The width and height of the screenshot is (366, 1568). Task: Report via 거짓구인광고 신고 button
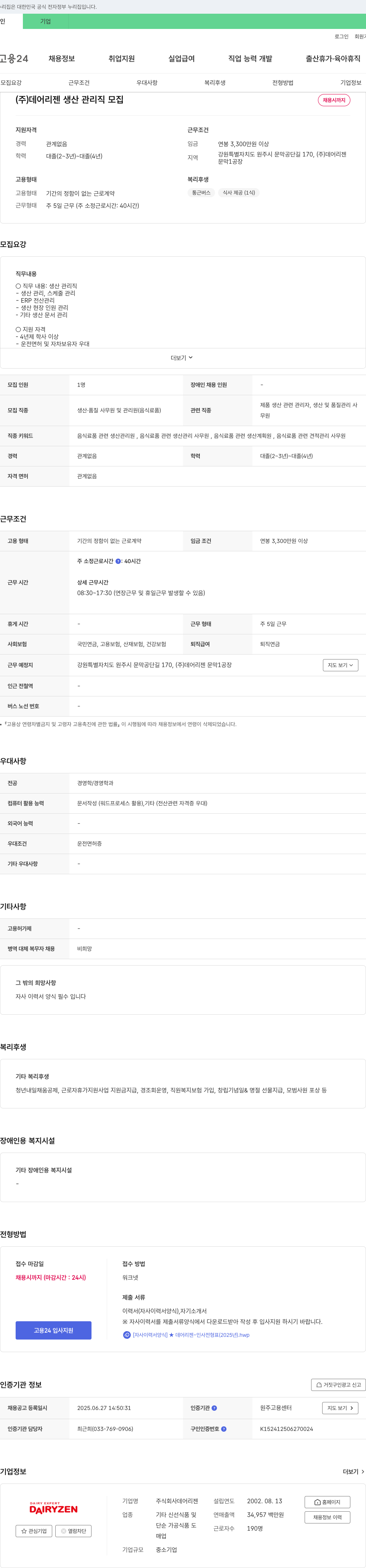coord(339,1385)
